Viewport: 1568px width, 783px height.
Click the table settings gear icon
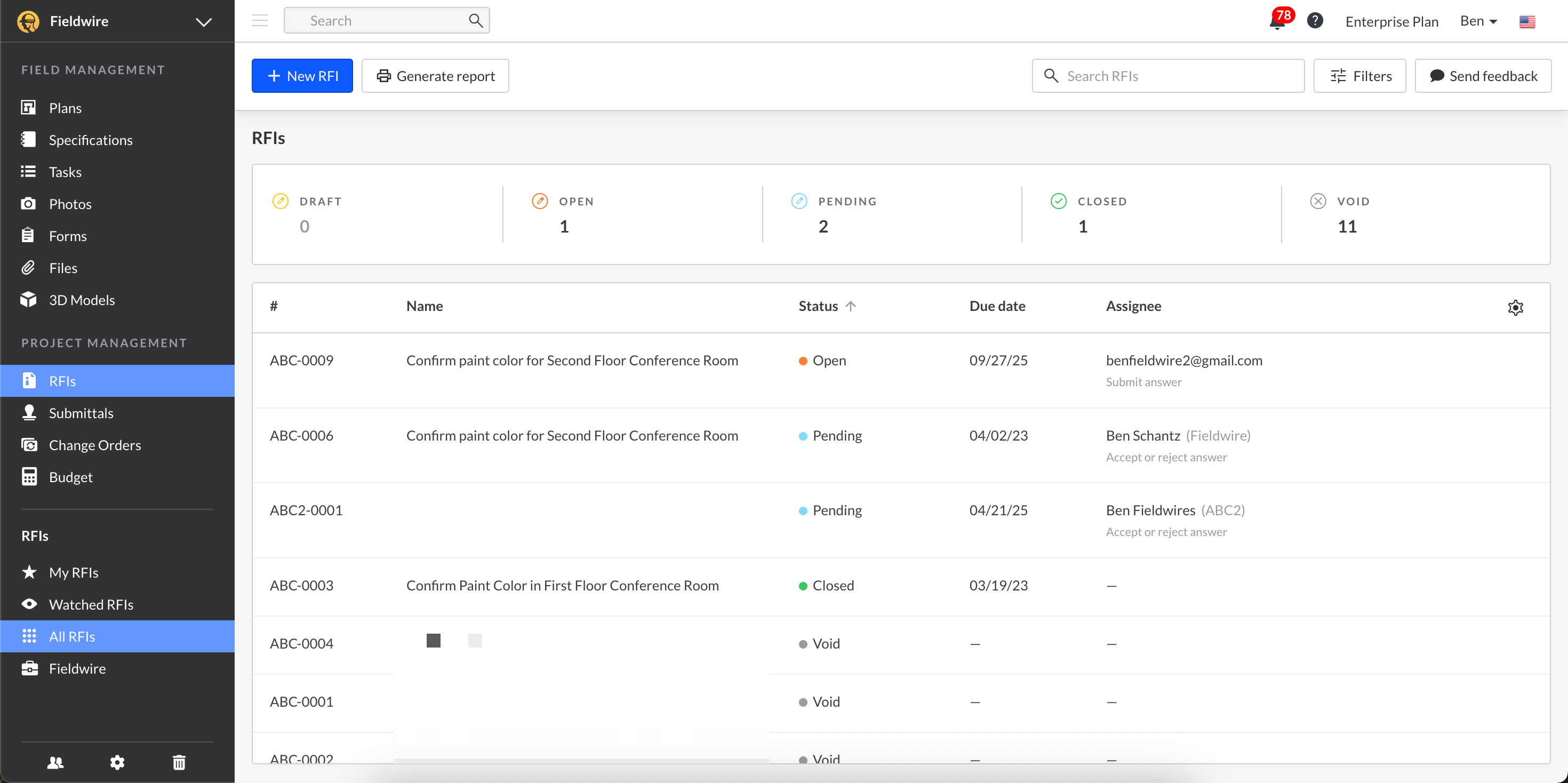pyautogui.click(x=1515, y=307)
